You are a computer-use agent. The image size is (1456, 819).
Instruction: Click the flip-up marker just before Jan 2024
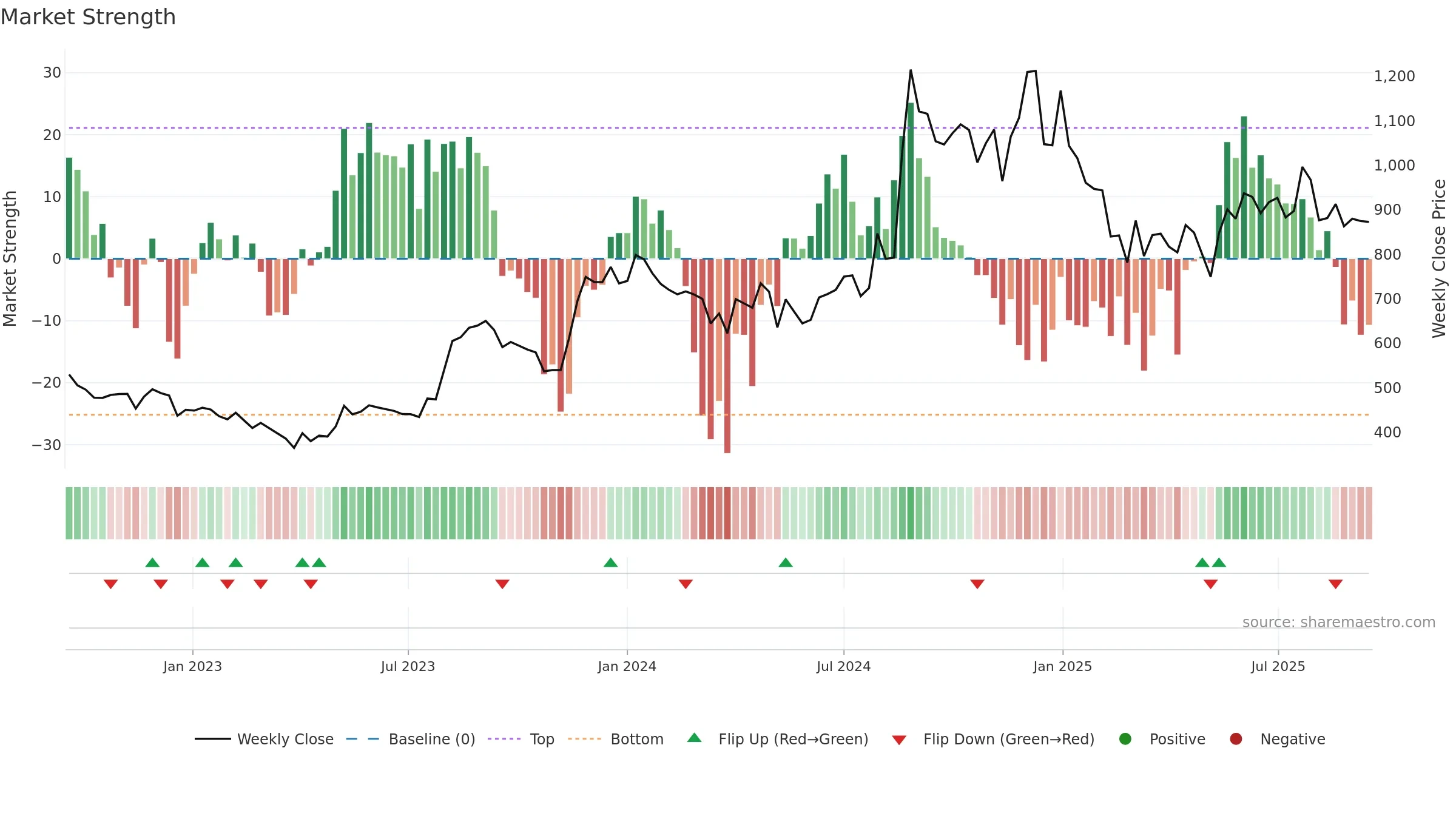pyautogui.click(x=611, y=562)
